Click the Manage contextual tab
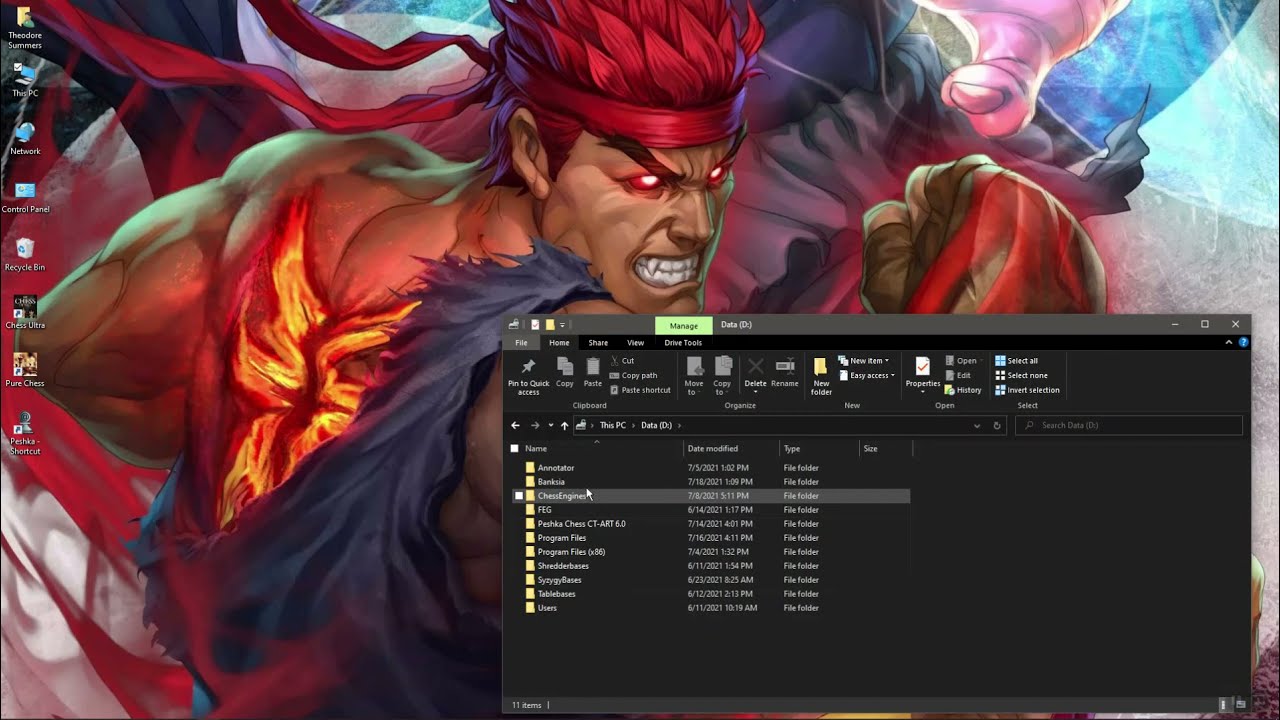The height and width of the screenshot is (720, 1280). click(x=684, y=325)
